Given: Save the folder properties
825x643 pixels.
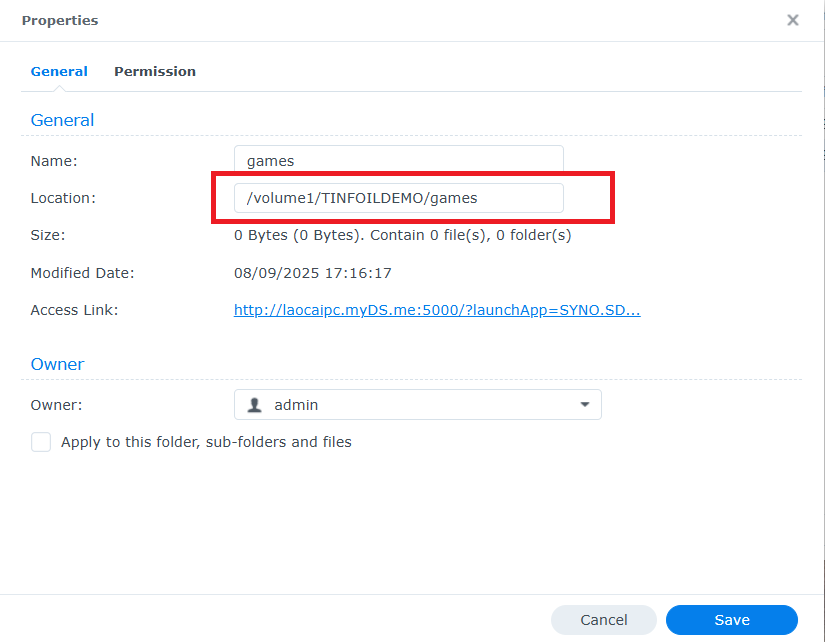Looking at the screenshot, I should click(x=732, y=620).
